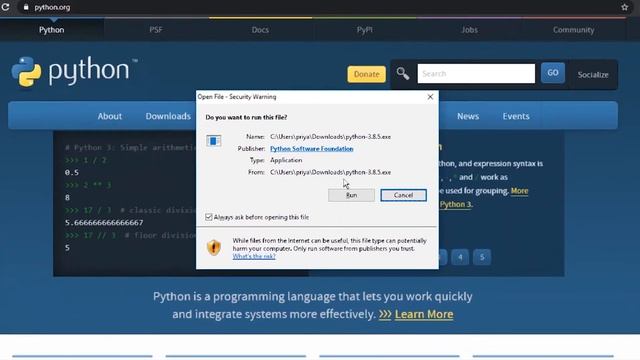The height and width of the screenshot is (360, 640).
Task: Click the python.org address bar URL
Action: [x=52, y=7]
